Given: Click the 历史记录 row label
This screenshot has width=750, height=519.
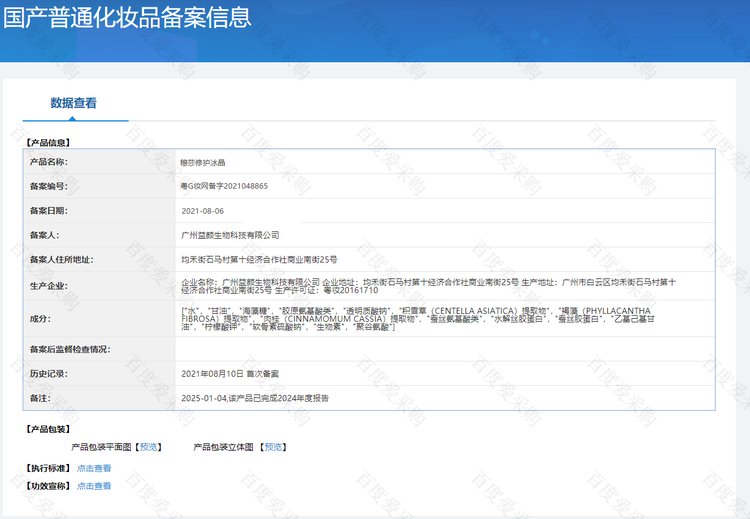Looking at the screenshot, I should coord(49,374).
